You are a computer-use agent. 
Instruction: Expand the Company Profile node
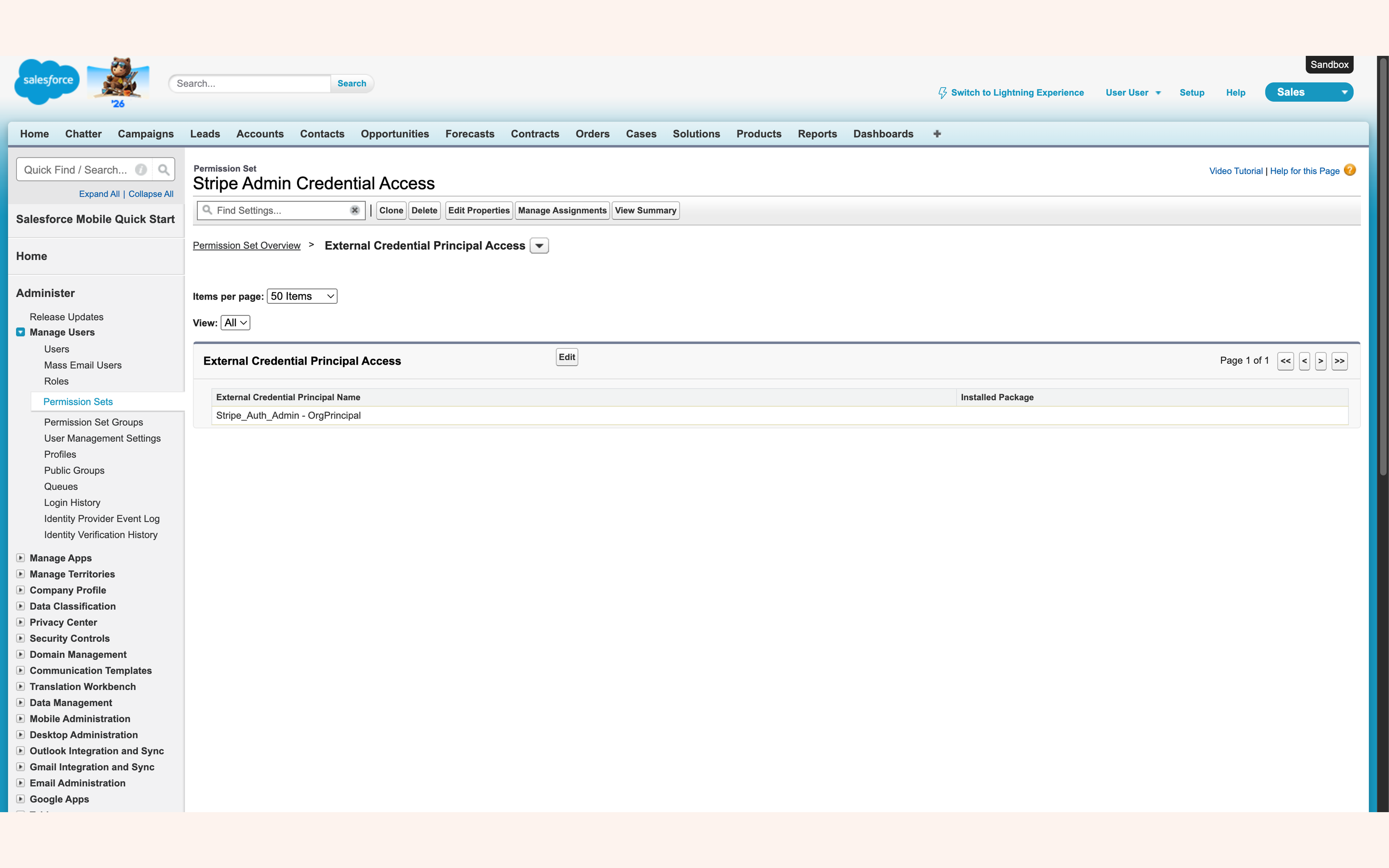coord(21,590)
